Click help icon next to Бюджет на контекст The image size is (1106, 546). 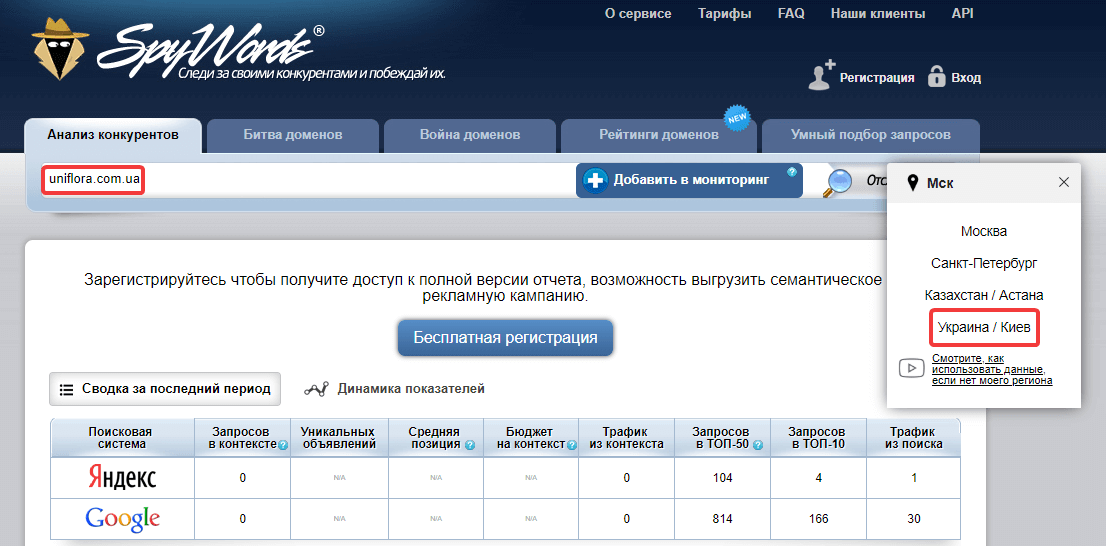pyautogui.click(x=571, y=445)
